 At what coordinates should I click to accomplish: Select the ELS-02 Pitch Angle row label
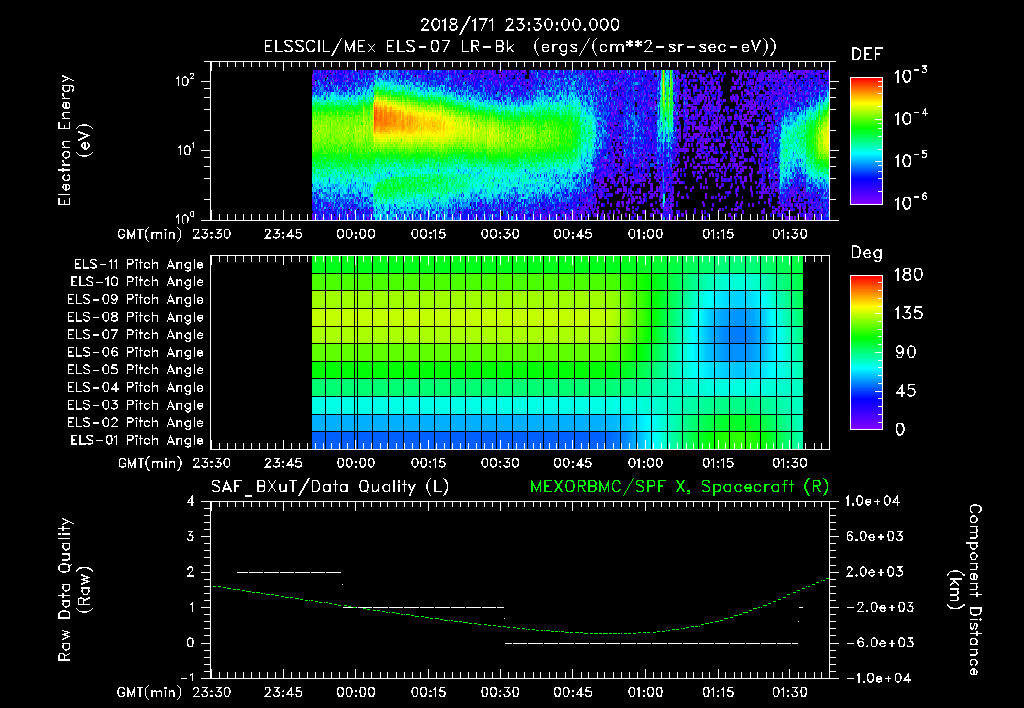136,423
